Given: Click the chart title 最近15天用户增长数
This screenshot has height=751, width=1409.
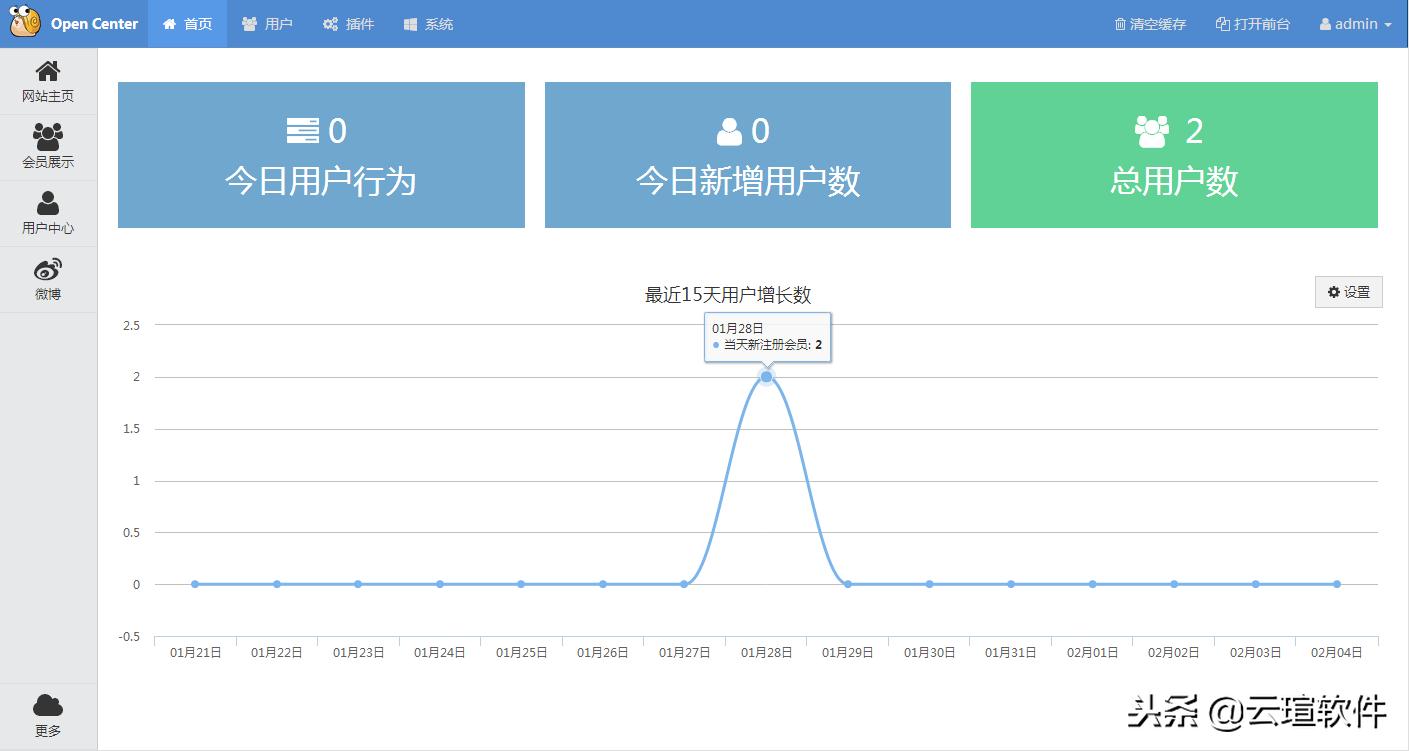Looking at the screenshot, I should [728, 295].
